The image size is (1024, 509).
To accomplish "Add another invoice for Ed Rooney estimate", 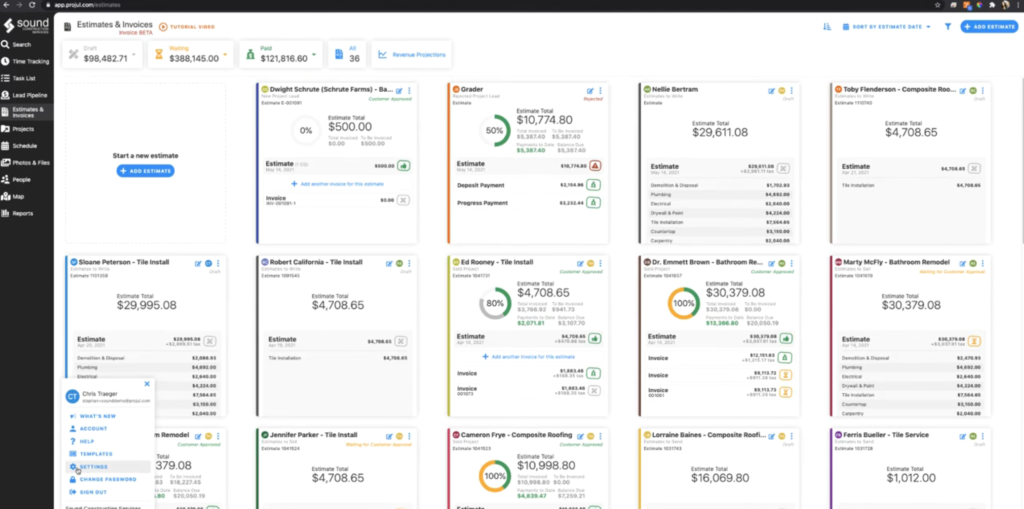I will 528,357.
